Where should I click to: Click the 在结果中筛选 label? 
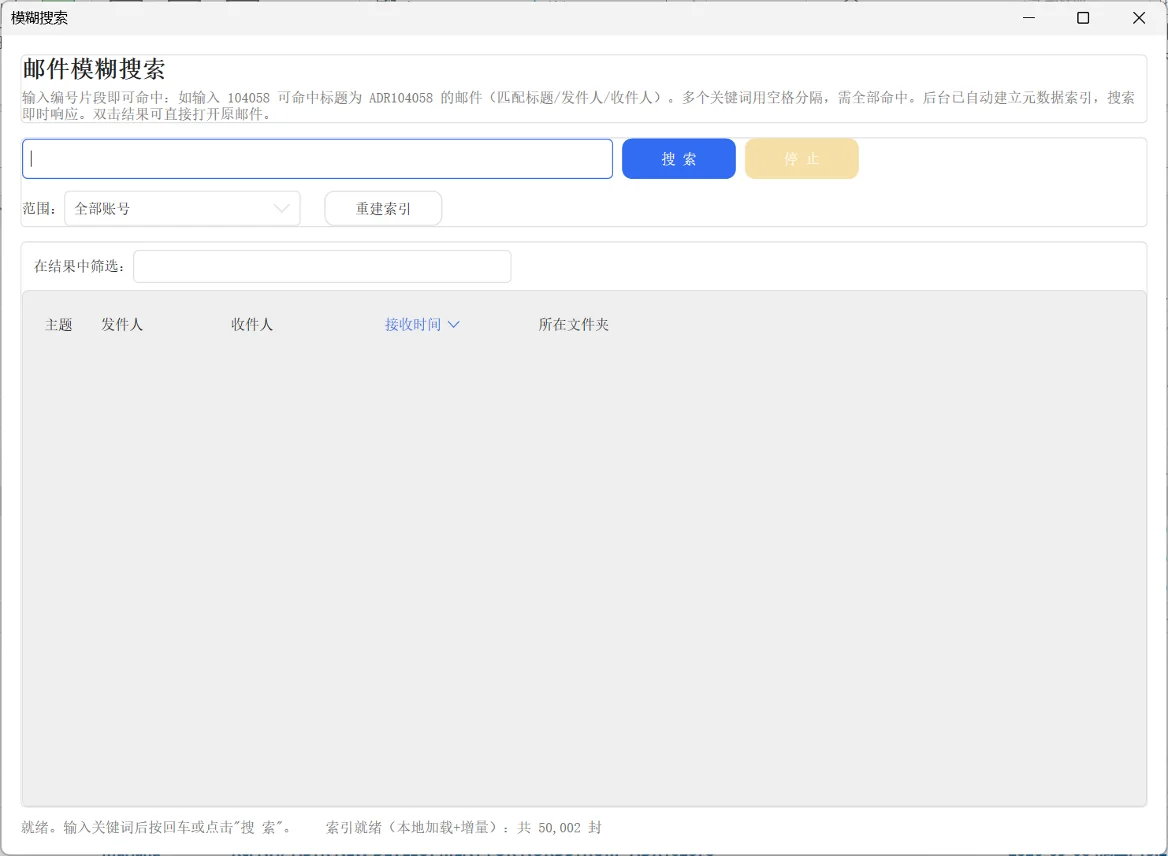[79, 266]
